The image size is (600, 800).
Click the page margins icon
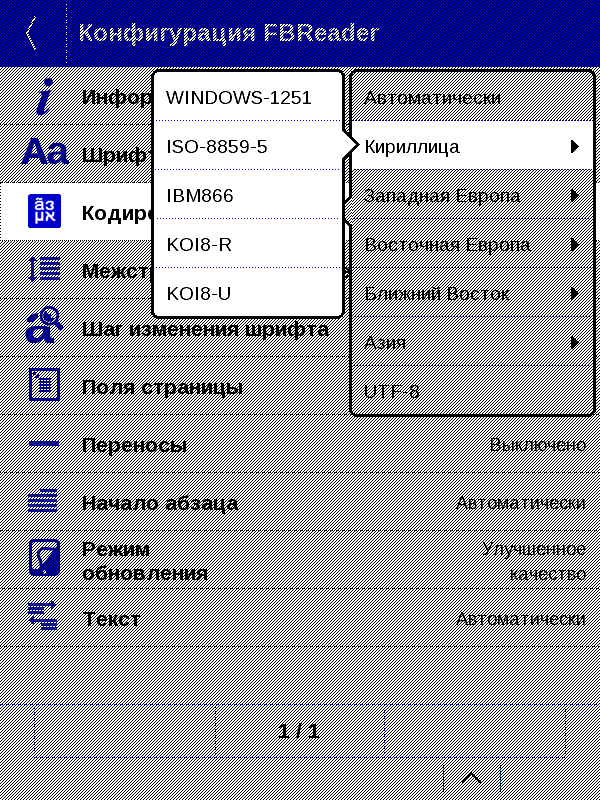[x=44, y=384]
